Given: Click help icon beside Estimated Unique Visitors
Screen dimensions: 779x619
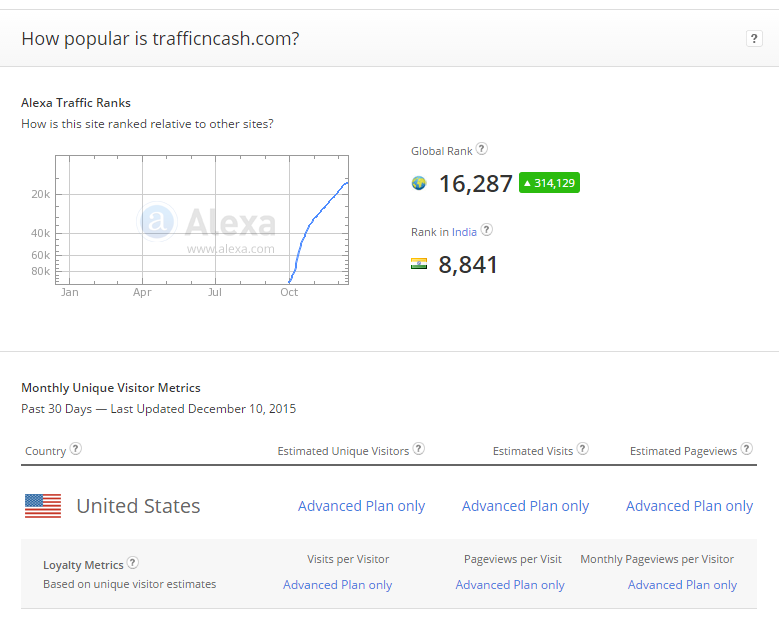Looking at the screenshot, I should coord(419,450).
